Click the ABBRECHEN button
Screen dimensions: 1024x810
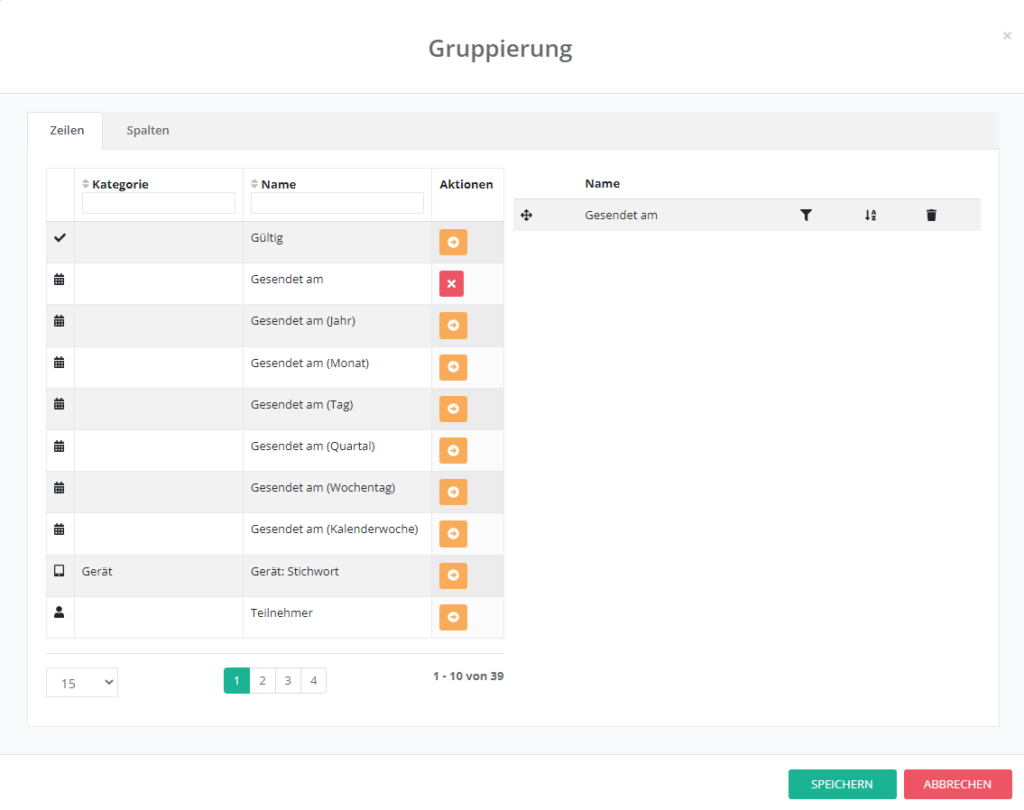point(957,785)
